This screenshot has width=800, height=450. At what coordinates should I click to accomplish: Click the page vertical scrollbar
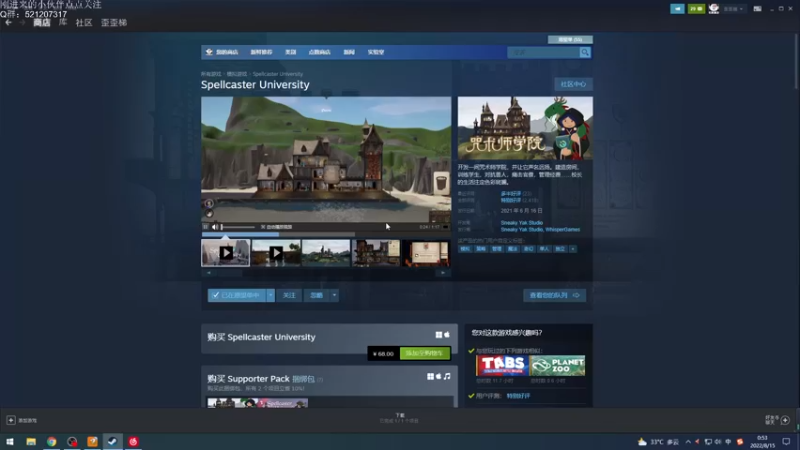coord(797,61)
